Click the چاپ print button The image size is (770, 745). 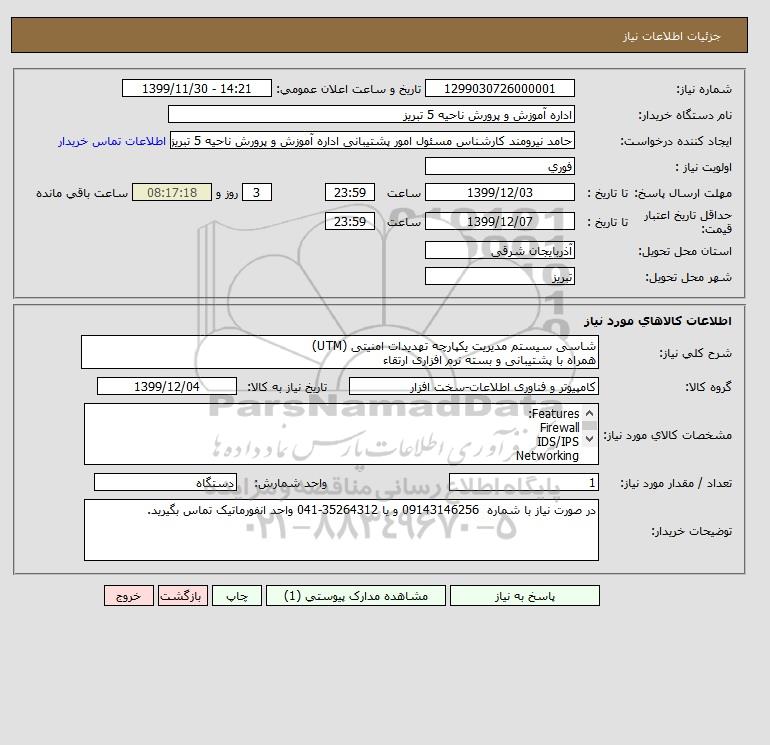click(x=237, y=596)
